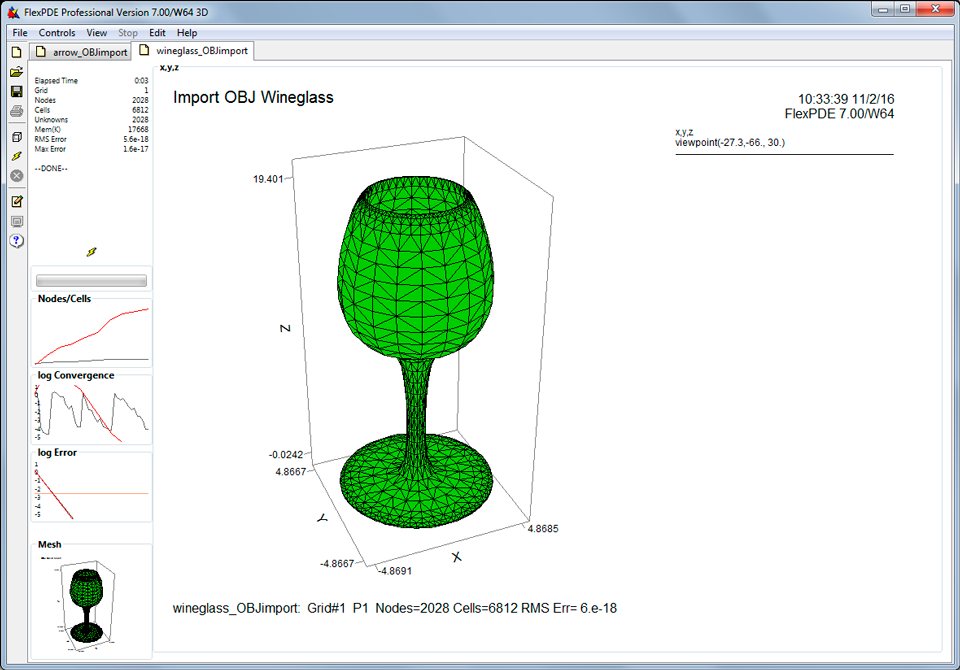This screenshot has width=960, height=670.
Task: Click the grayed Stop menu item
Action: click(x=127, y=32)
